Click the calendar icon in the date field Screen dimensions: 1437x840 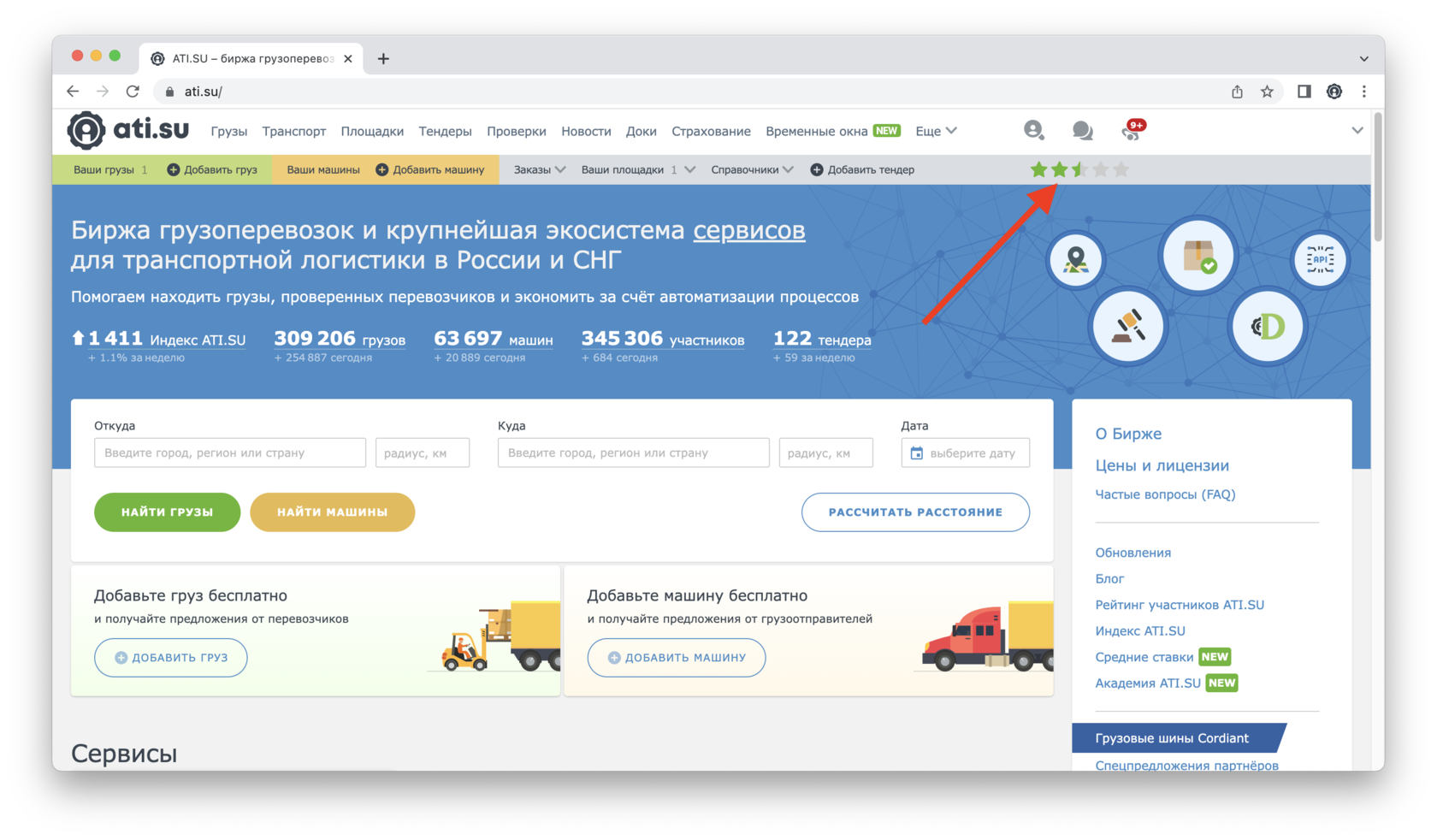tap(916, 453)
